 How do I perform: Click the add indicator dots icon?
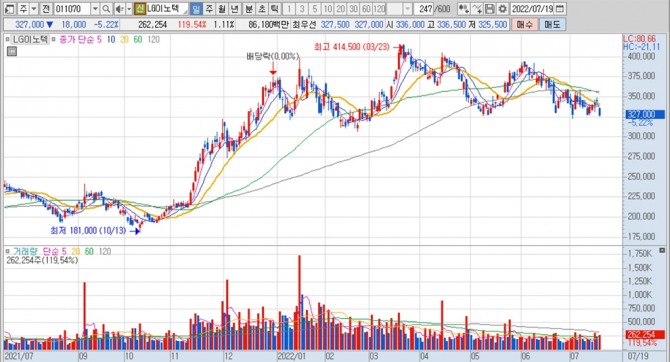point(463,9)
